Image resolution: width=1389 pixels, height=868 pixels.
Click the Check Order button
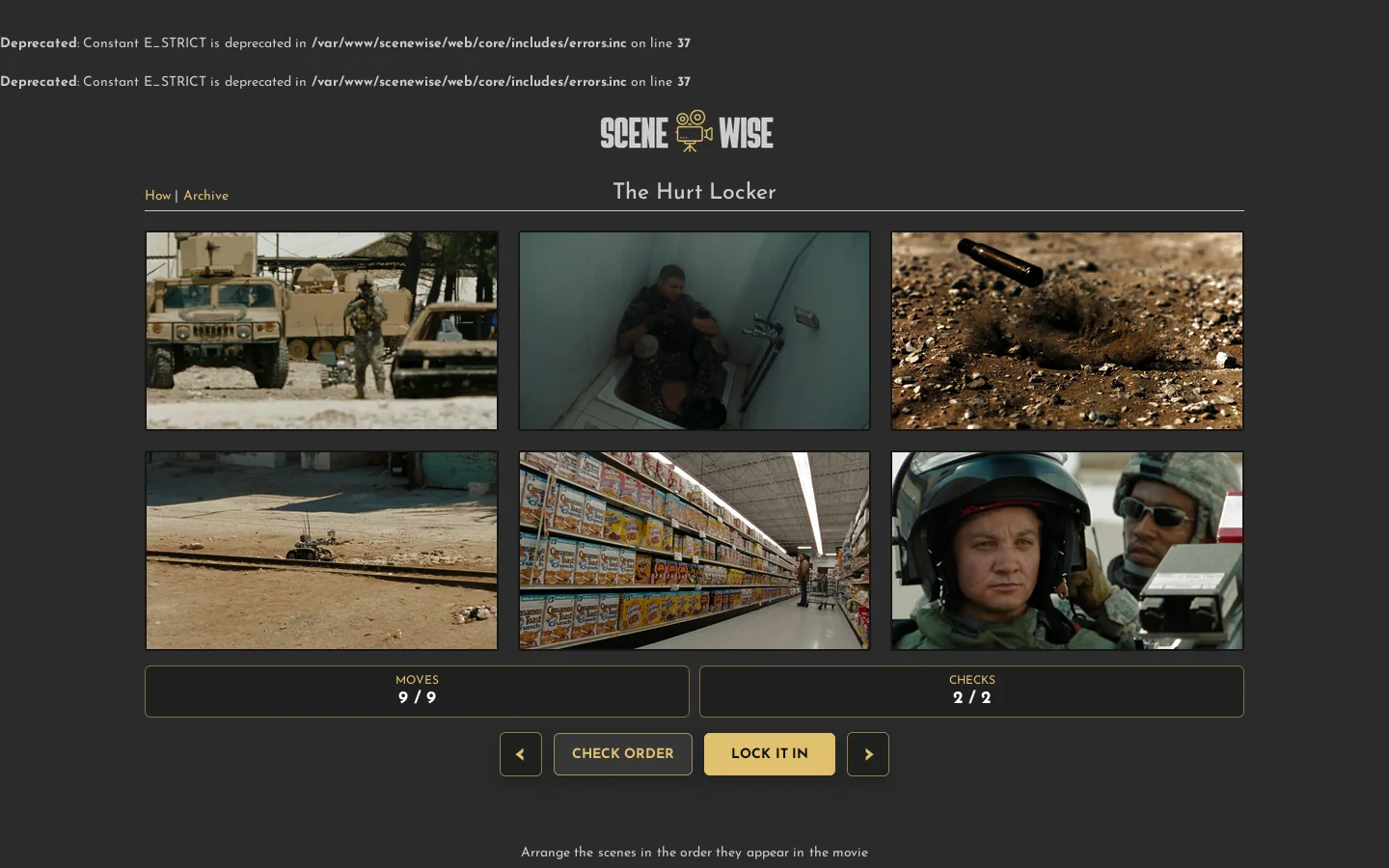(x=623, y=754)
